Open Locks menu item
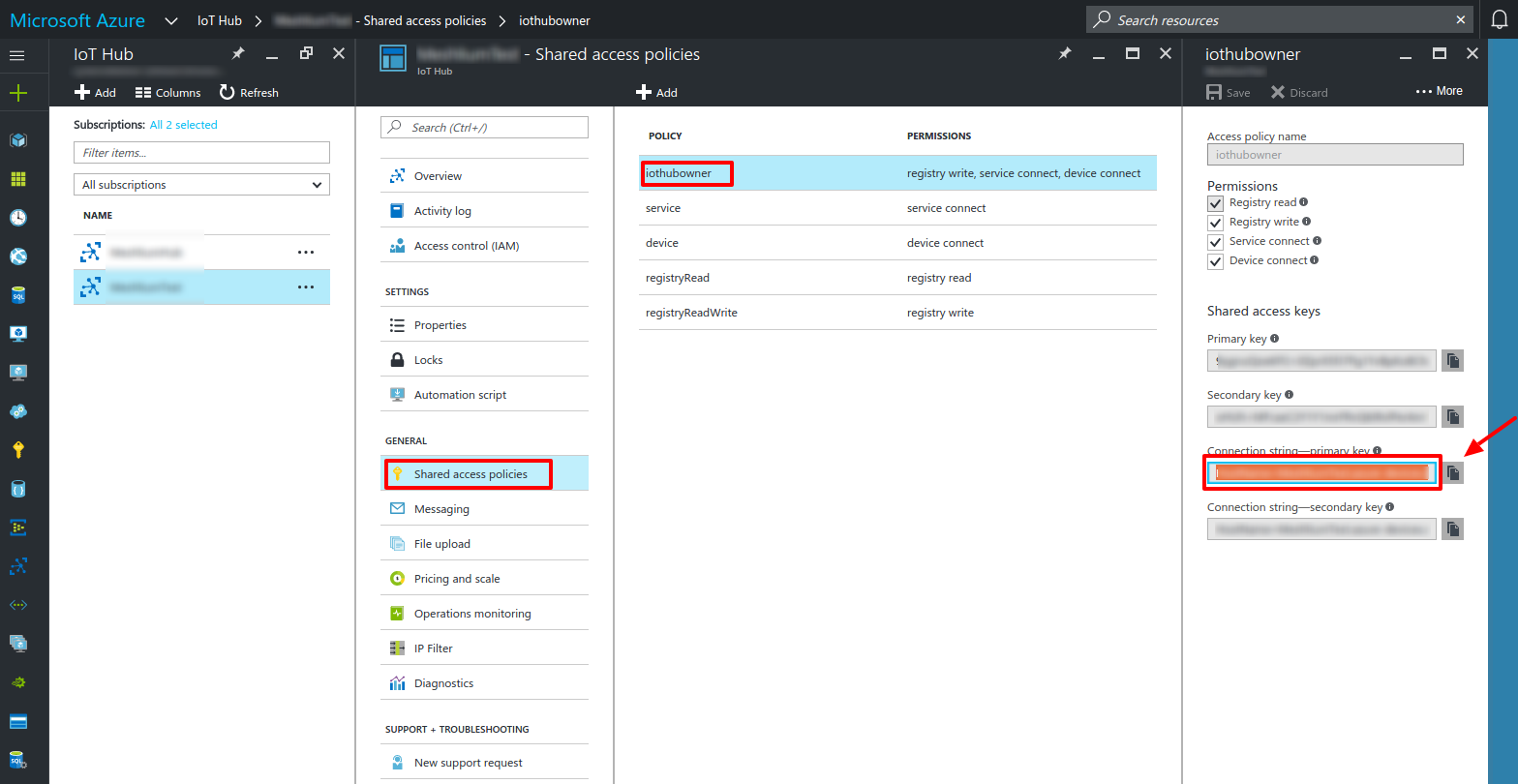Viewport: 1518px width, 784px height. click(x=484, y=360)
